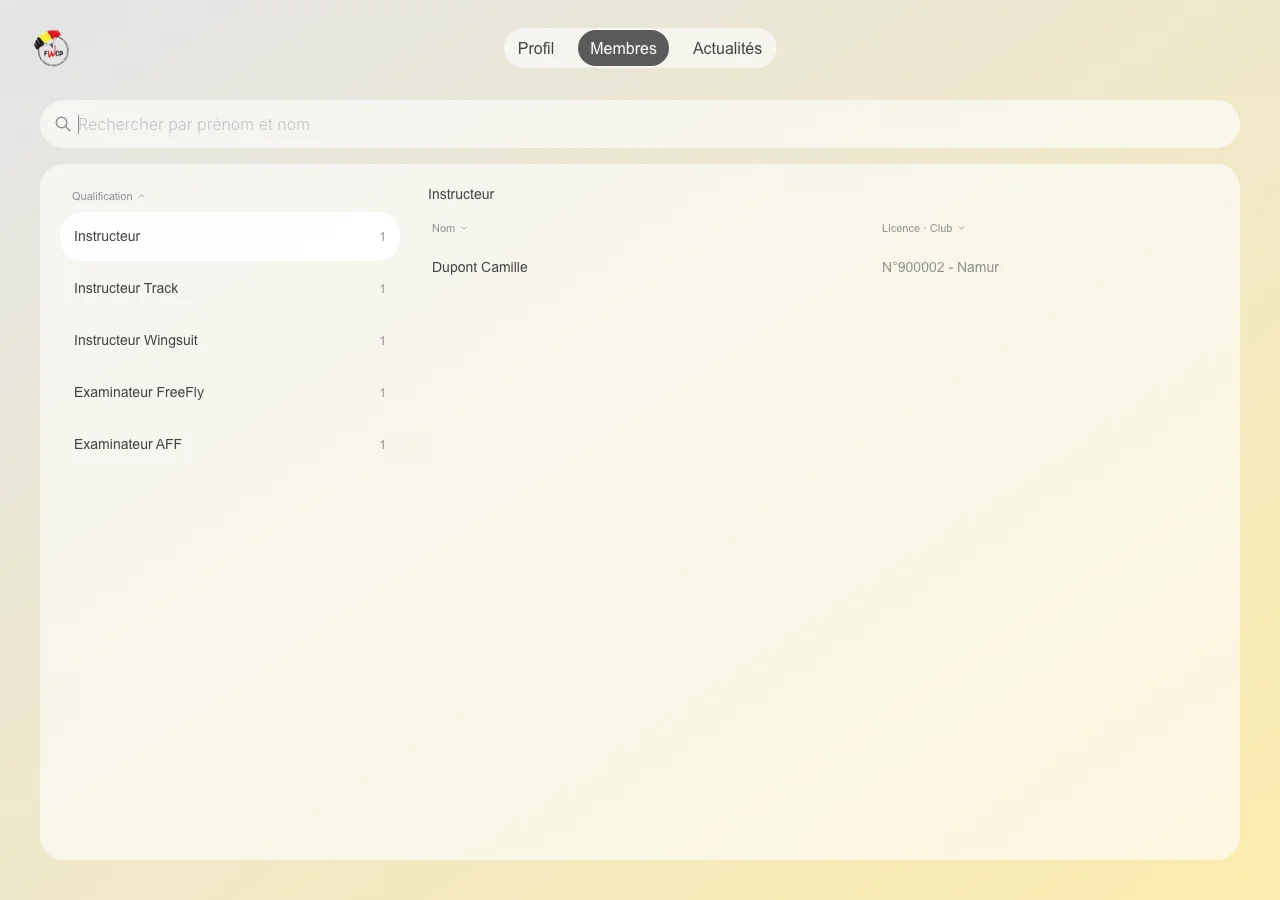Select the Membres tab

pos(623,48)
